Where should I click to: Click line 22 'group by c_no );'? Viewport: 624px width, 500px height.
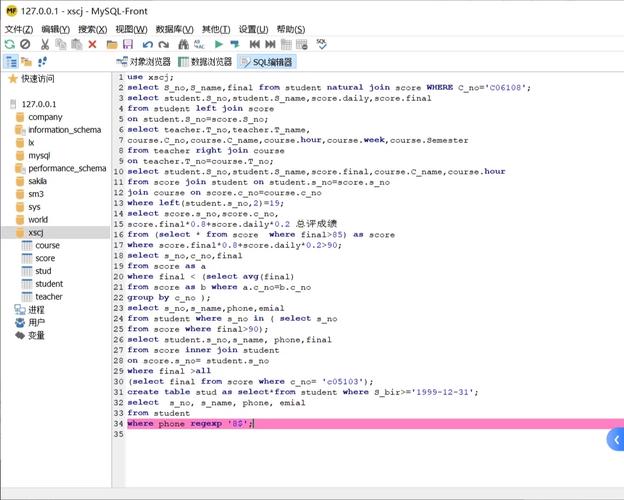169,298
